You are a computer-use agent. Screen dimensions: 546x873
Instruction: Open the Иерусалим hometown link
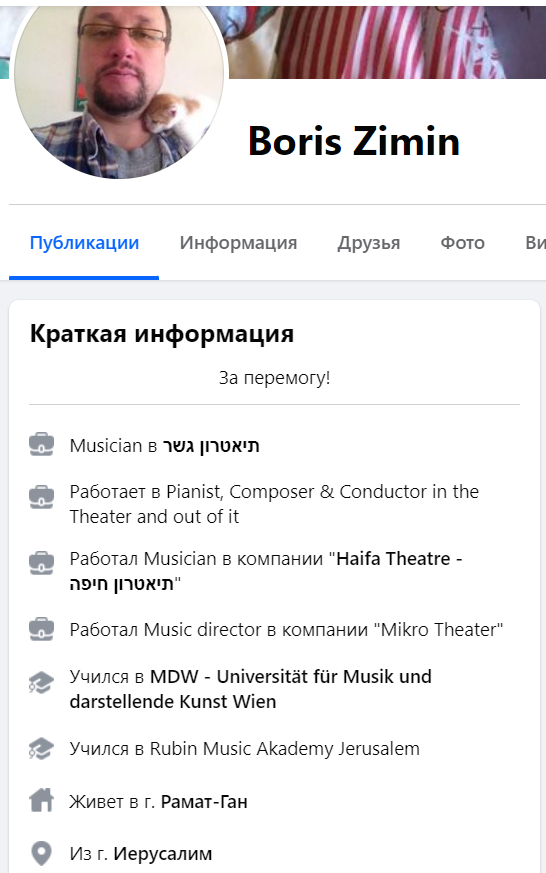(163, 854)
